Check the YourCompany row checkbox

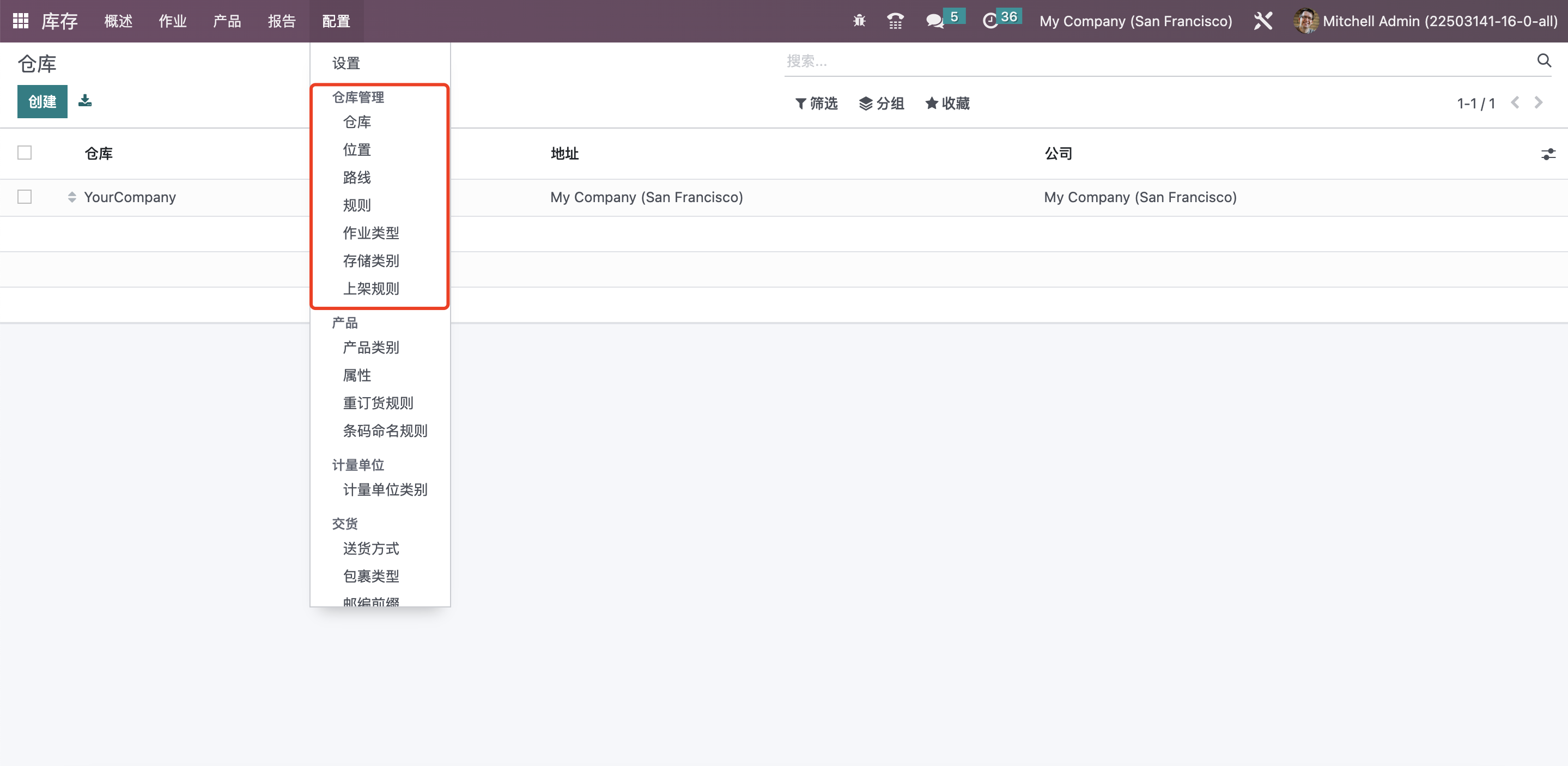pos(25,197)
